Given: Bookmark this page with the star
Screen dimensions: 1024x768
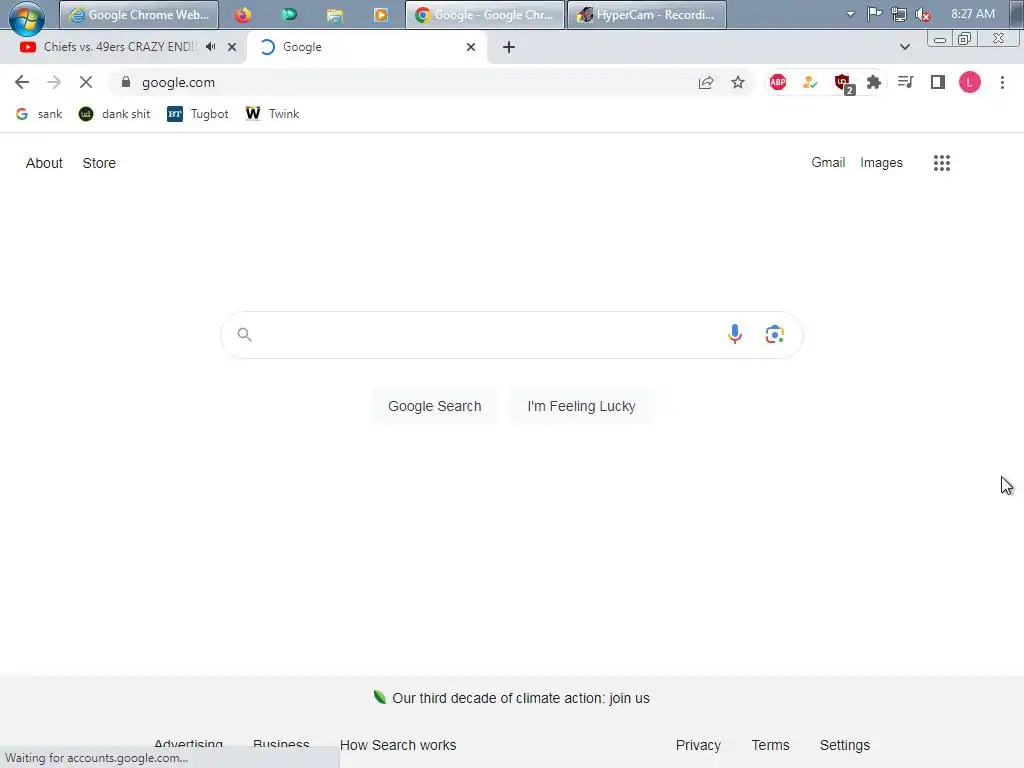Looking at the screenshot, I should click(x=738, y=82).
